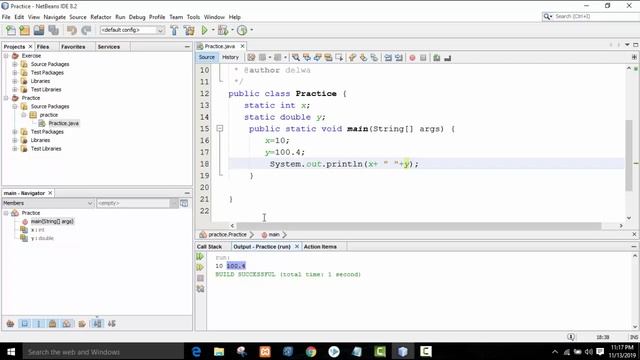
Task: Open the Refactor menu
Action: (x=101, y=17)
